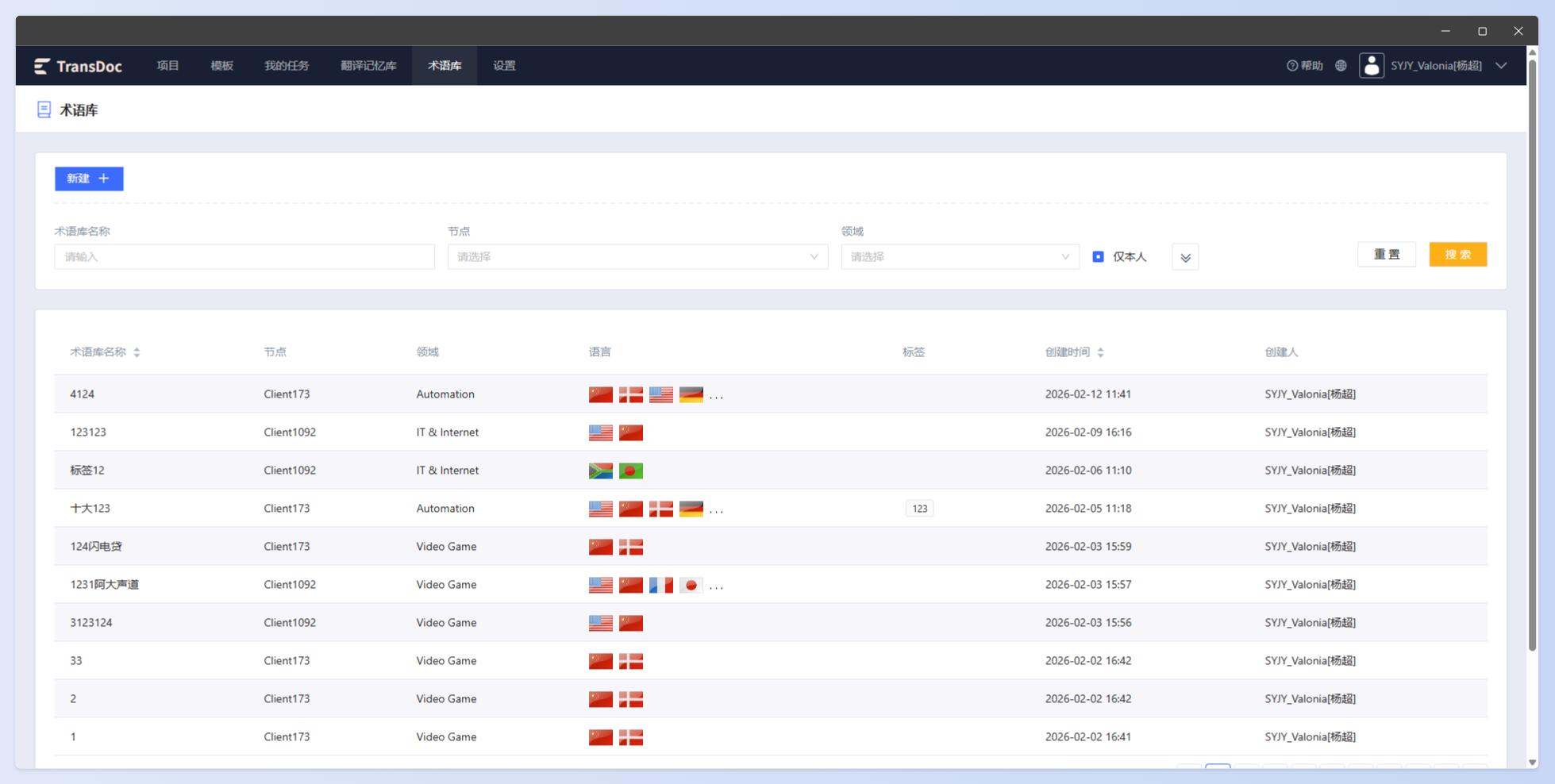Click the France flag in row 1231阿大声道
This screenshot has width=1555, height=784.
click(661, 585)
